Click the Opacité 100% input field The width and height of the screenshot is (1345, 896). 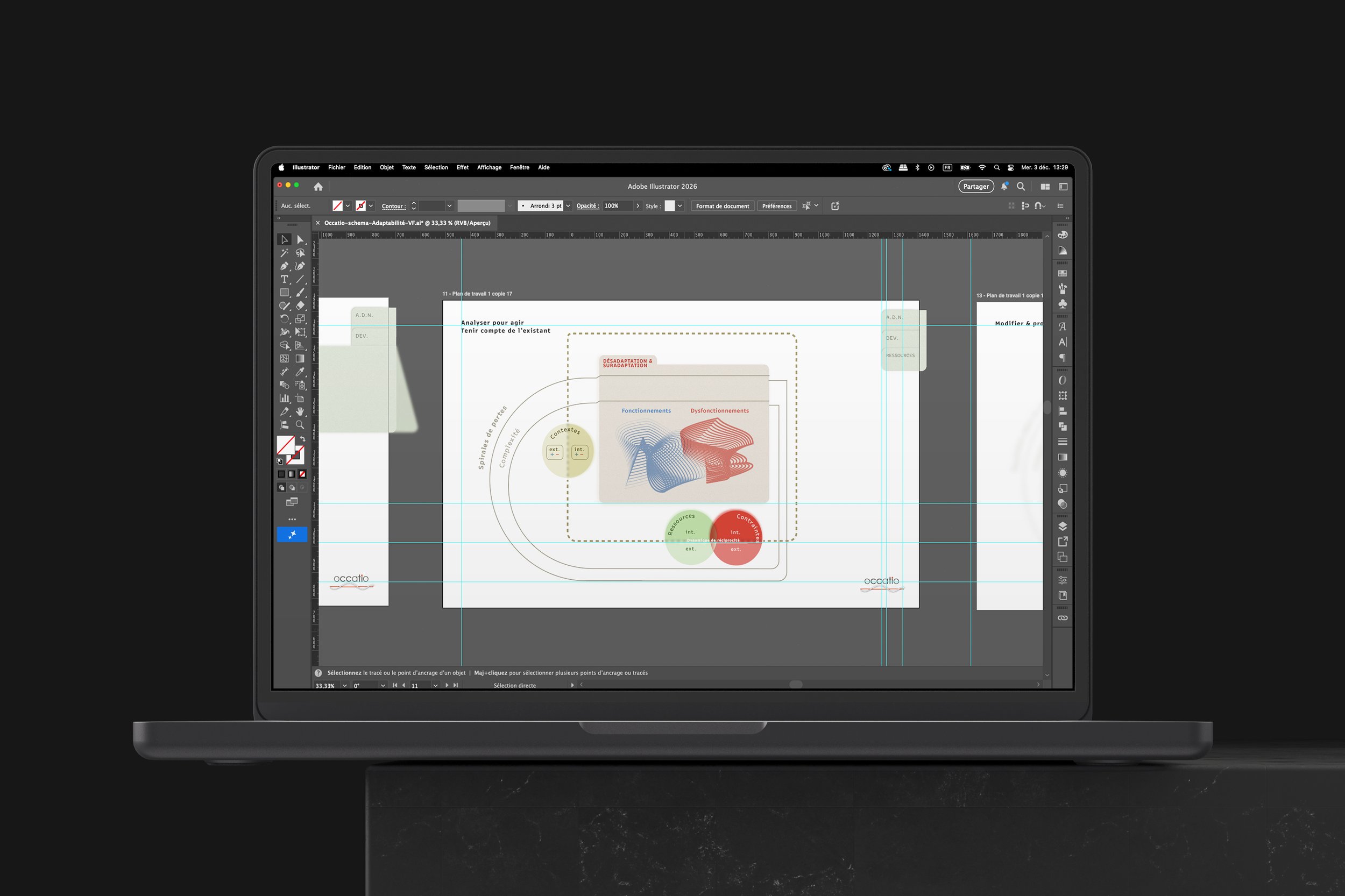[x=617, y=205]
